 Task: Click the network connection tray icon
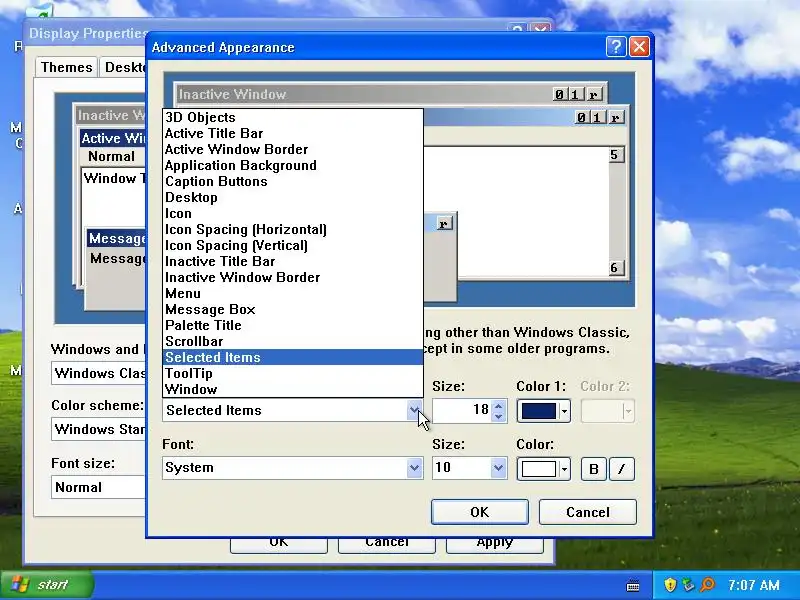pyautogui.click(x=688, y=585)
